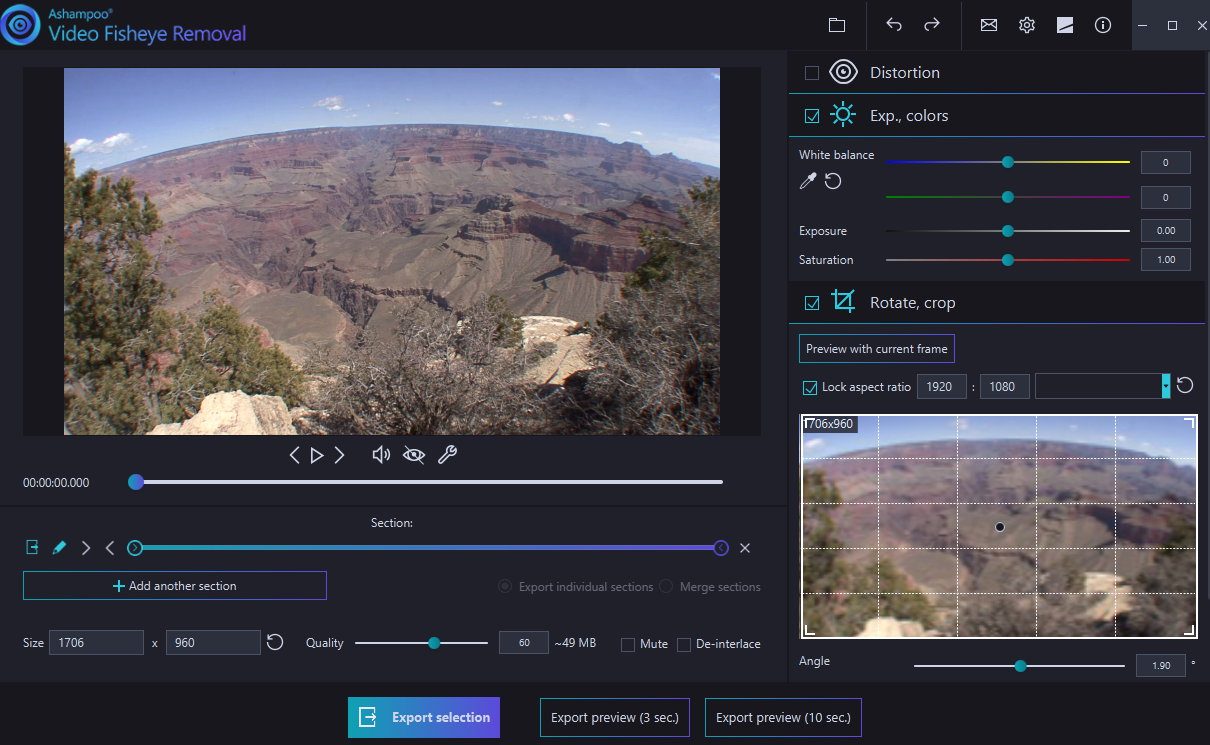Image resolution: width=1210 pixels, height=745 pixels.
Task: Open the settings gear
Action: 1027,25
